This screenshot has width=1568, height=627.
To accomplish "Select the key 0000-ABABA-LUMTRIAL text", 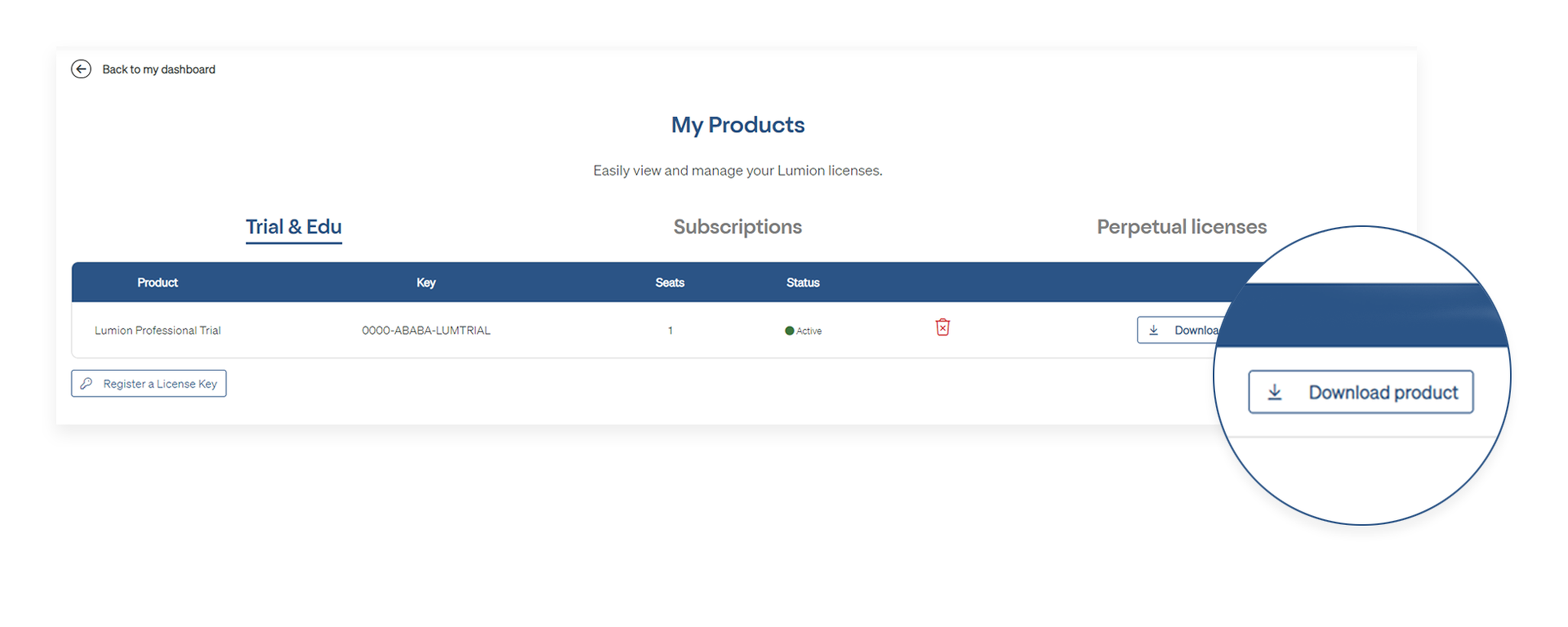I will 425,331.
